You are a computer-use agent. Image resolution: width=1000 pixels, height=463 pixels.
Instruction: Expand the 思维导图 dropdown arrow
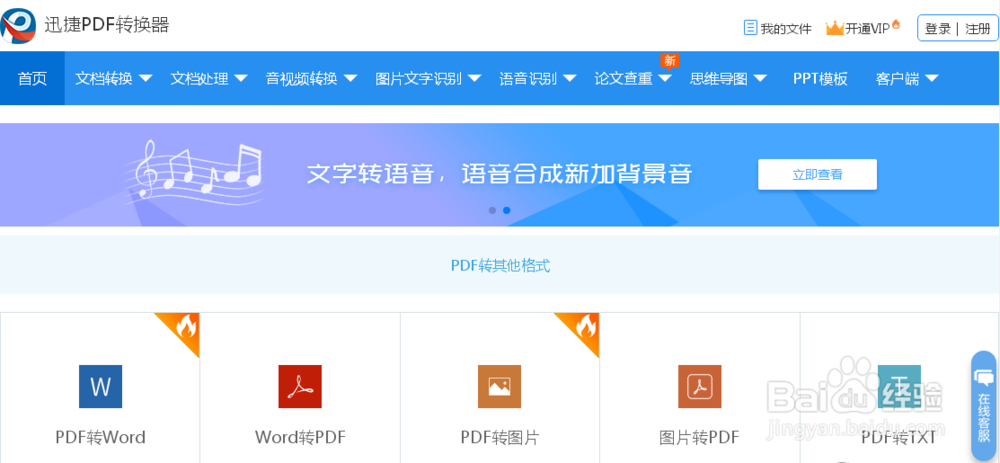tap(760, 78)
